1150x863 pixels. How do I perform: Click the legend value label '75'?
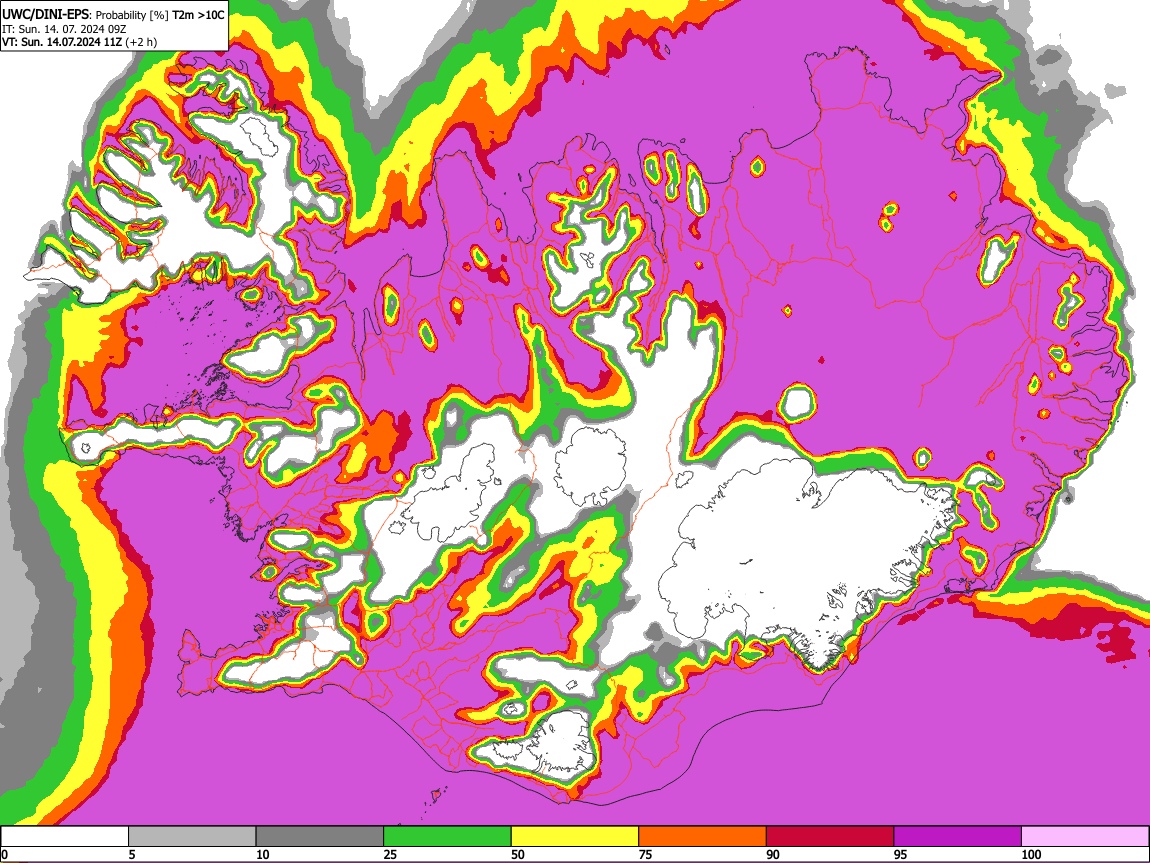click(x=645, y=854)
